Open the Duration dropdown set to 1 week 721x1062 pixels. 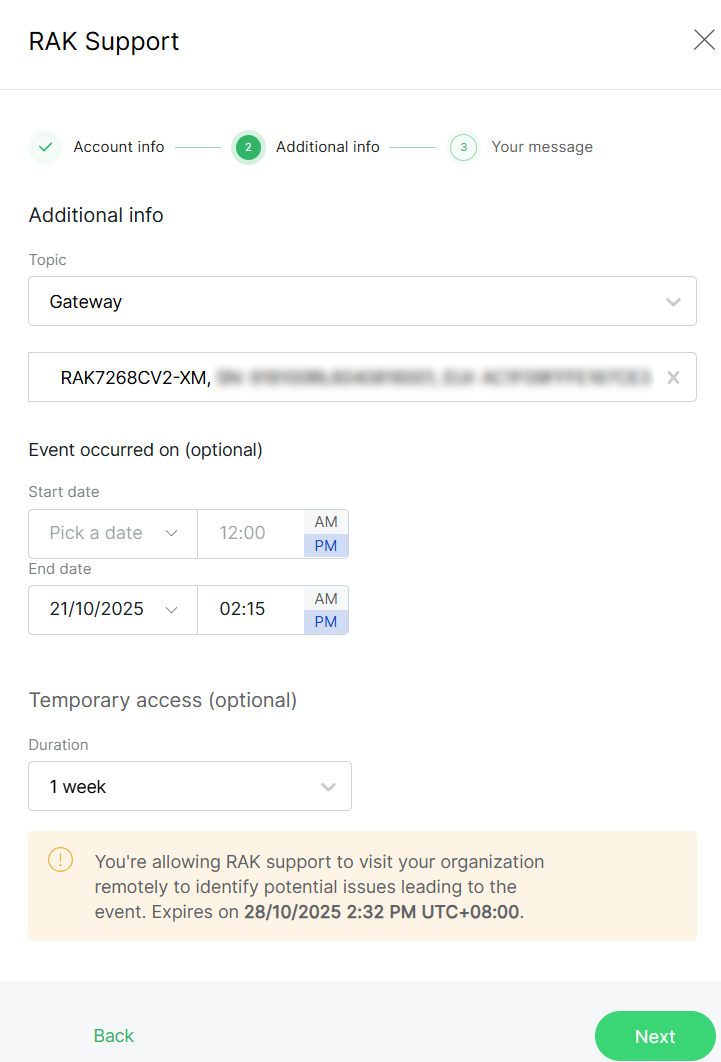(190, 787)
